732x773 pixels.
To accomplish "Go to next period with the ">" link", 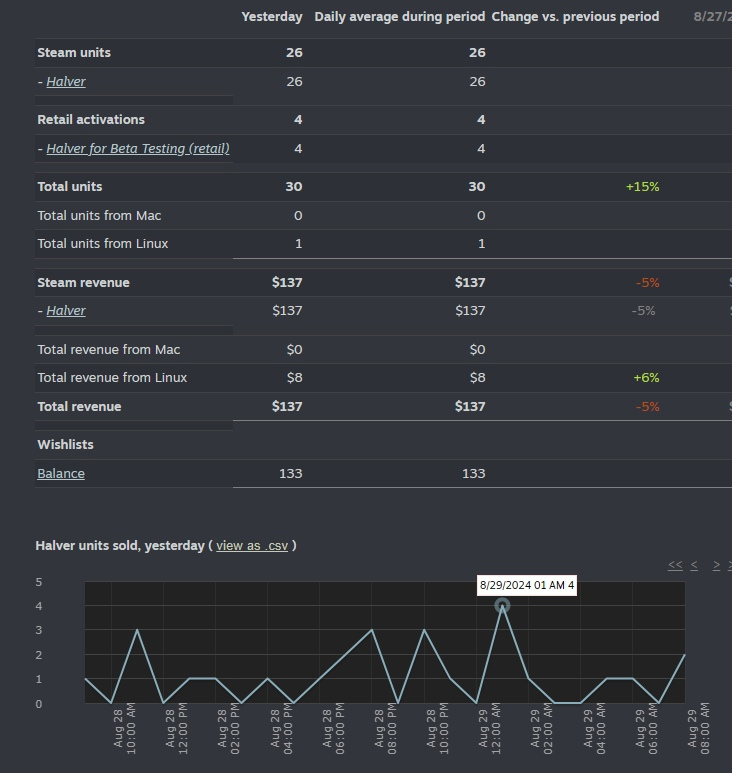I will pos(716,565).
